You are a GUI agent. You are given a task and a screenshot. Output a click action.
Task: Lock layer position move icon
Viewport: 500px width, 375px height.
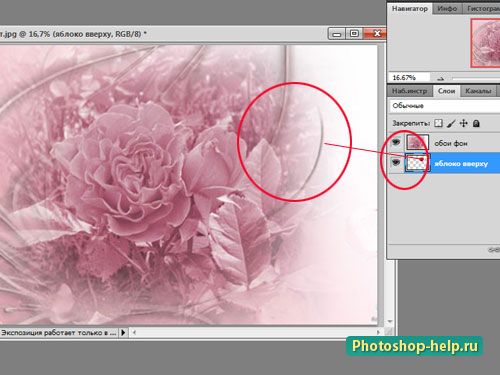pos(464,123)
